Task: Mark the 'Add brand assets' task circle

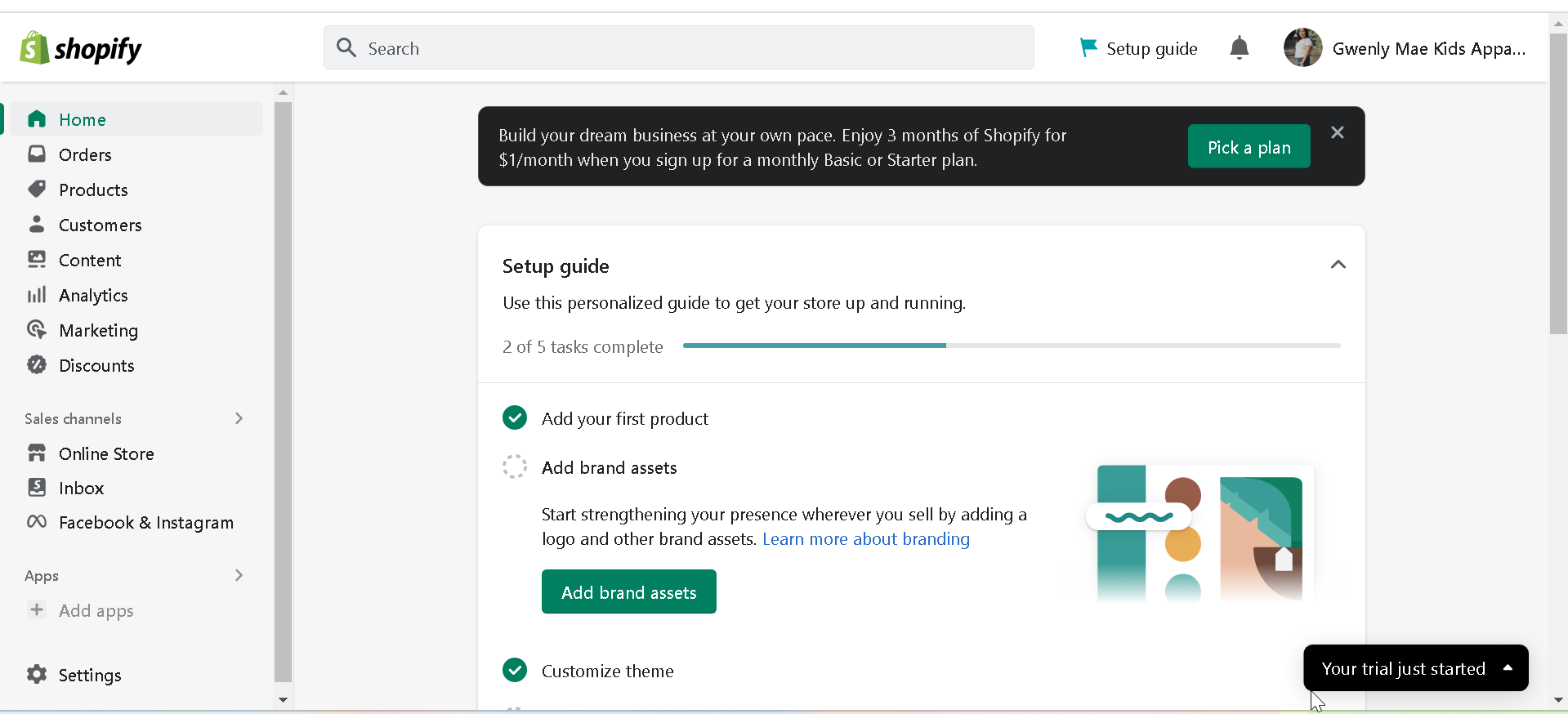Action: coord(515,467)
